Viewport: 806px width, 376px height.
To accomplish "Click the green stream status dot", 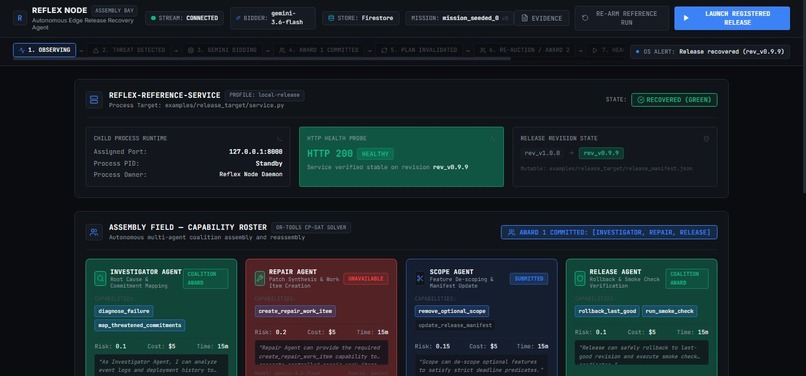I will pos(153,19).
